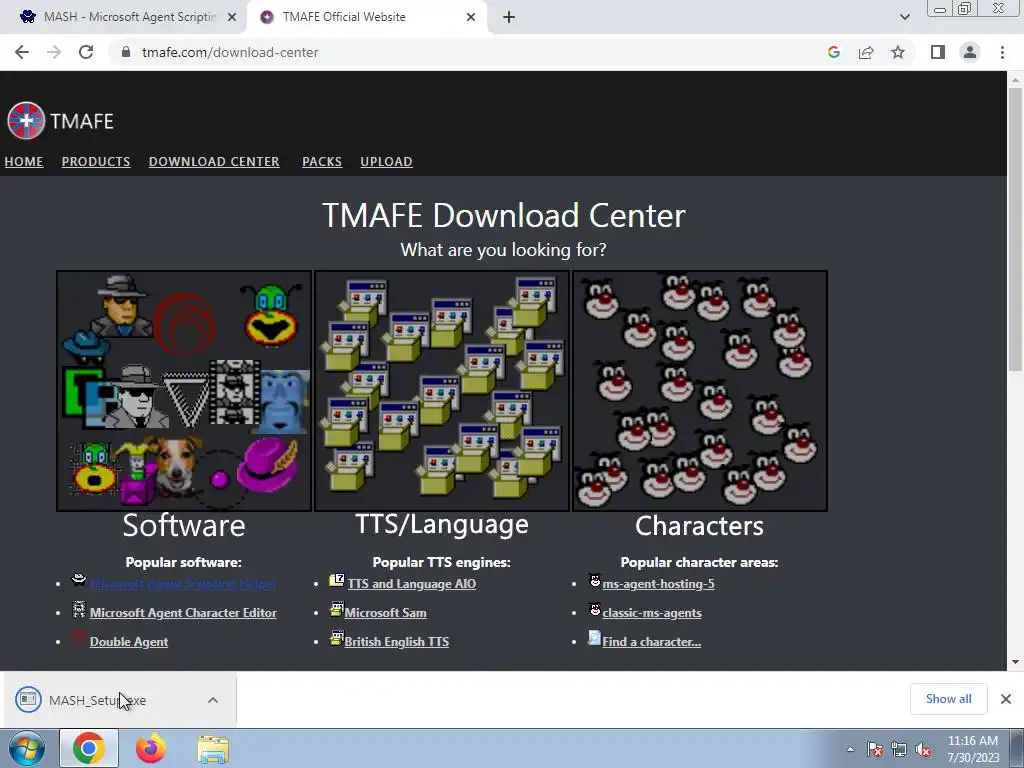This screenshot has width=1024, height=768.
Task: Open the DOWNLOAD CENTER nav link
Action: (x=214, y=161)
